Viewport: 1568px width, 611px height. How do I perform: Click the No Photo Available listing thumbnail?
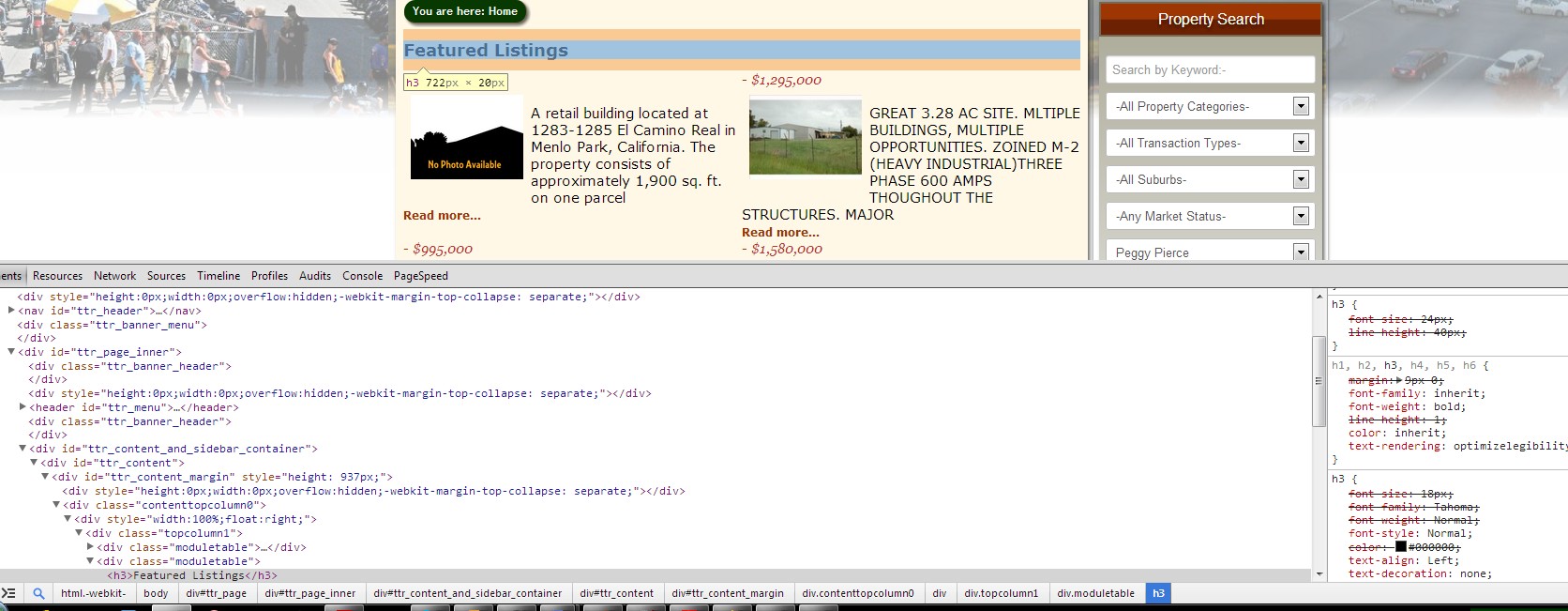click(x=466, y=138)
